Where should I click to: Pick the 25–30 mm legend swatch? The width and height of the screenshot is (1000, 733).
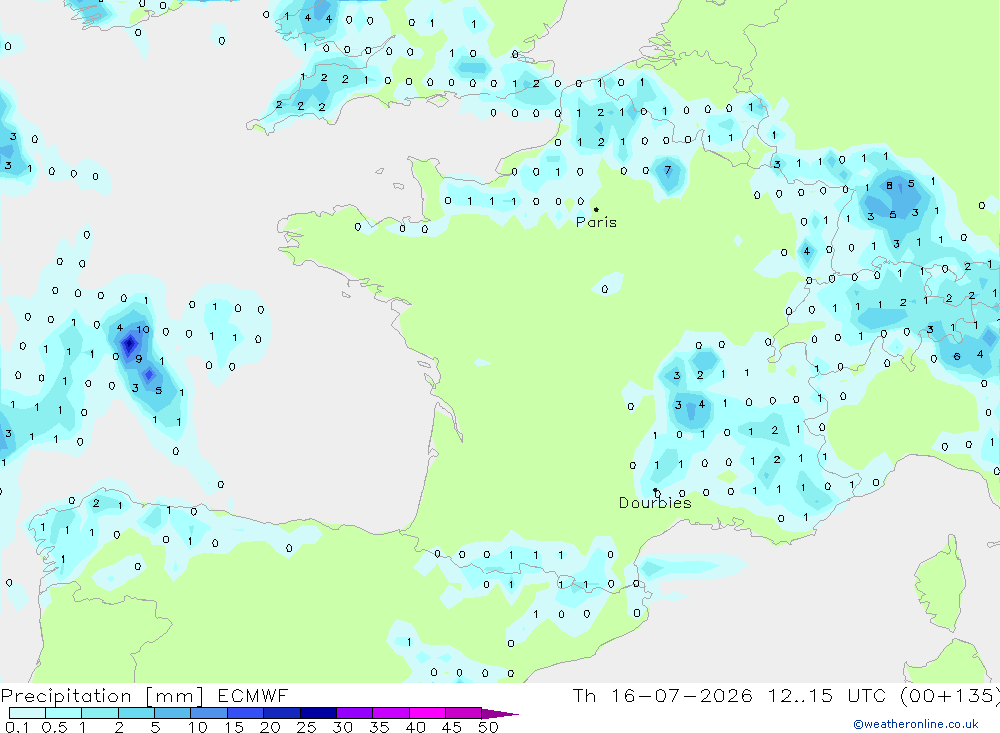pyautogui.click(x=318, y=713)
